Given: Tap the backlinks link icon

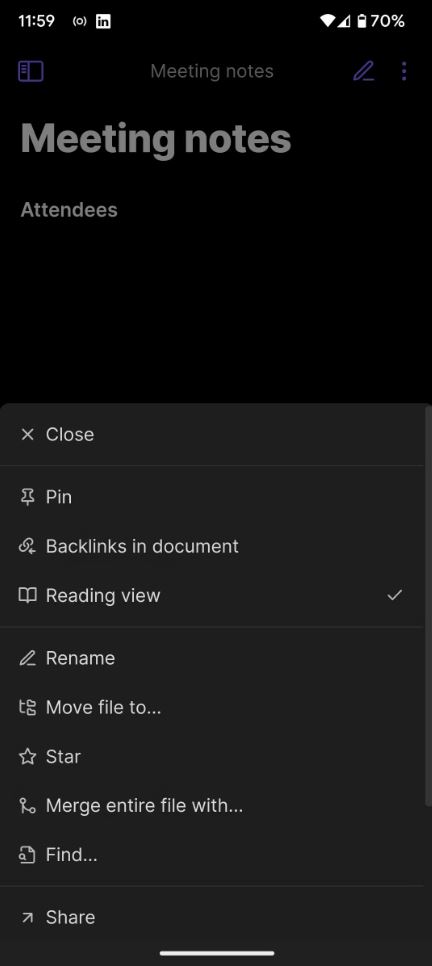Looking at the screenshot, I should pos(27,546).
